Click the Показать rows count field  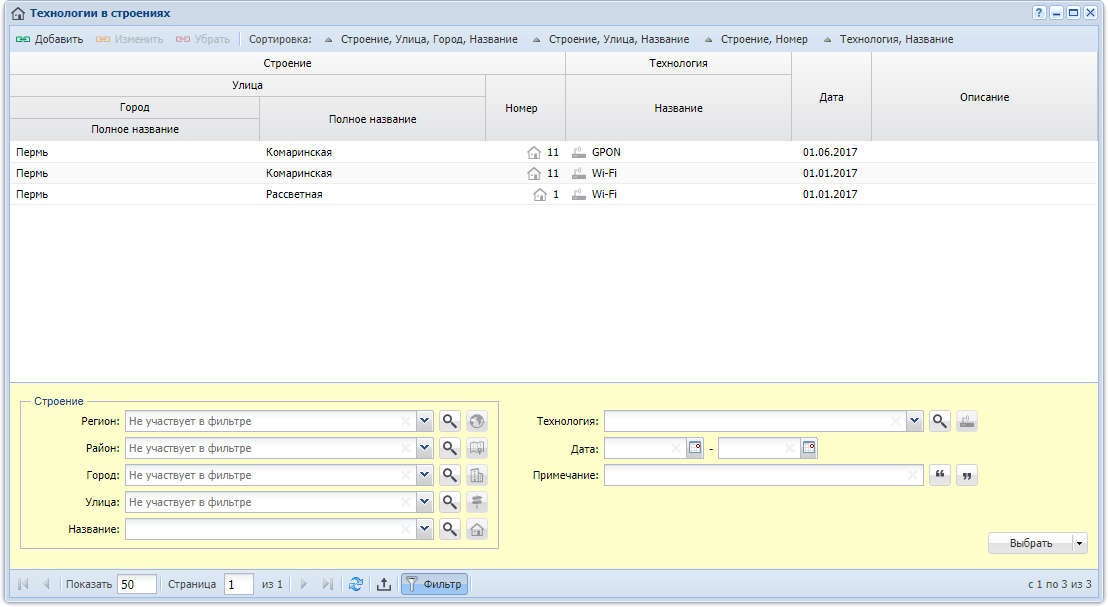[136, 584]
